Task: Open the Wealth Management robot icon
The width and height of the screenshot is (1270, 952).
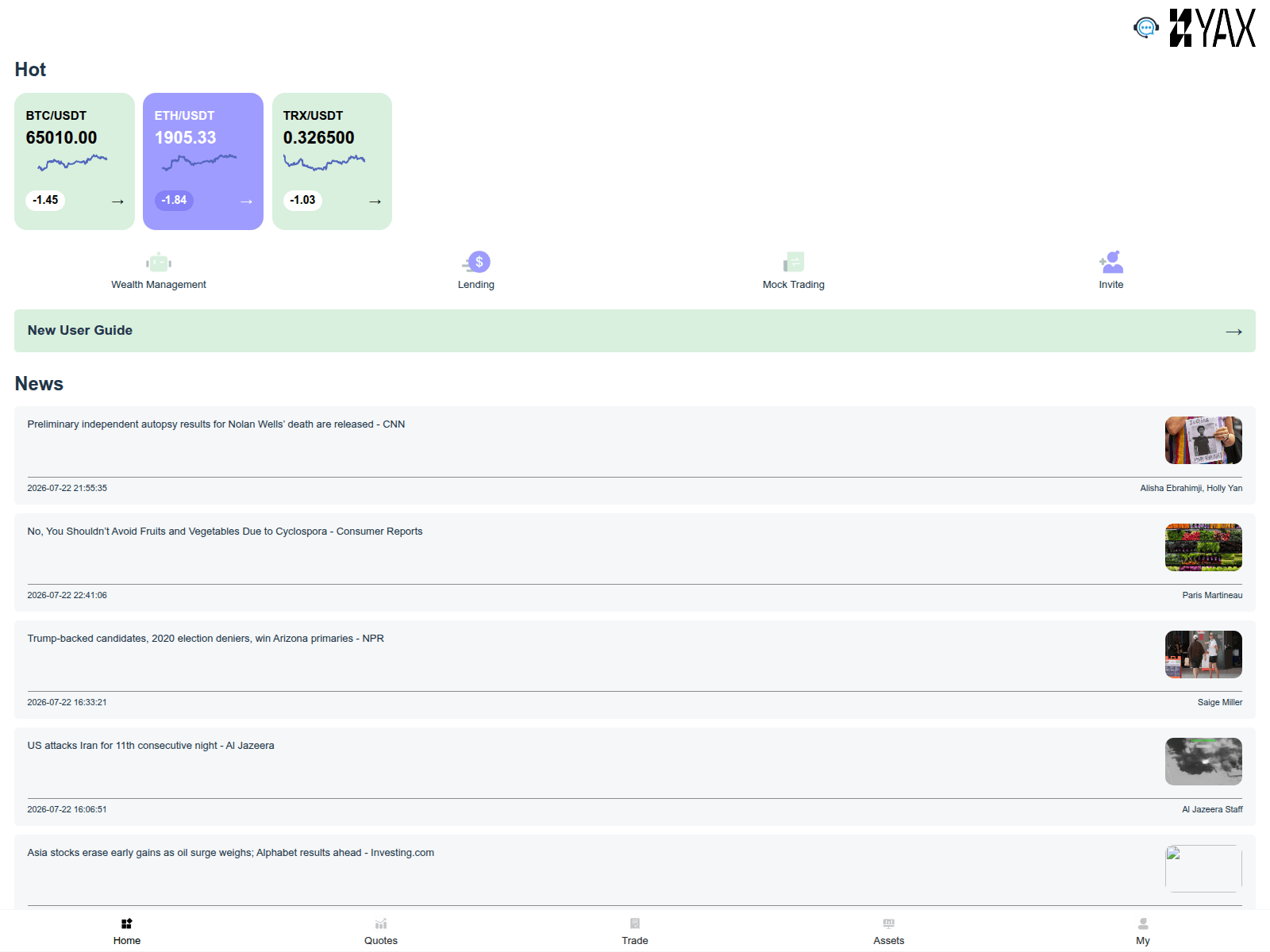Action: [159, 262]
